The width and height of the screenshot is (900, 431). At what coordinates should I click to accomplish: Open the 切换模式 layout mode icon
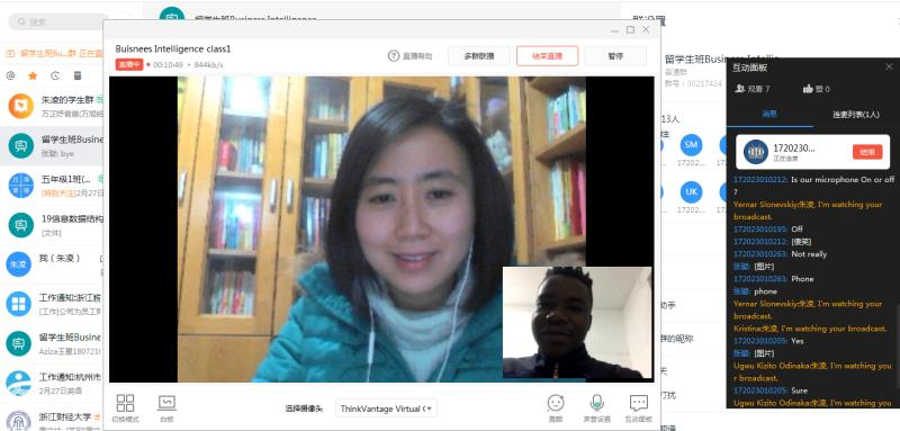click(x=125, y=403)
